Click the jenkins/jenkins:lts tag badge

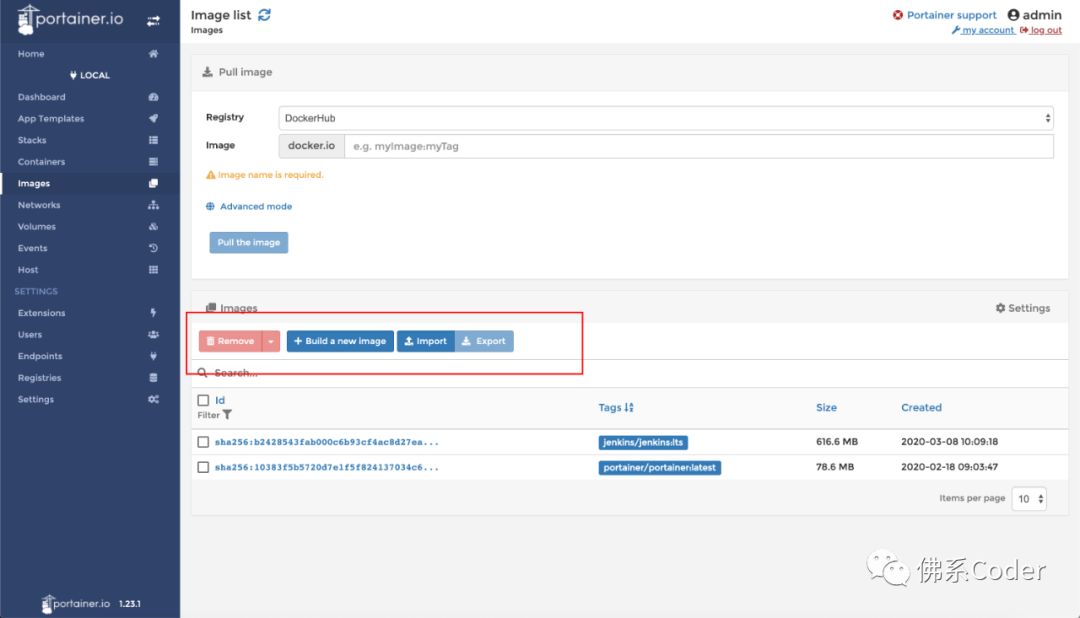pyautogui.click(x=643, y=442)
